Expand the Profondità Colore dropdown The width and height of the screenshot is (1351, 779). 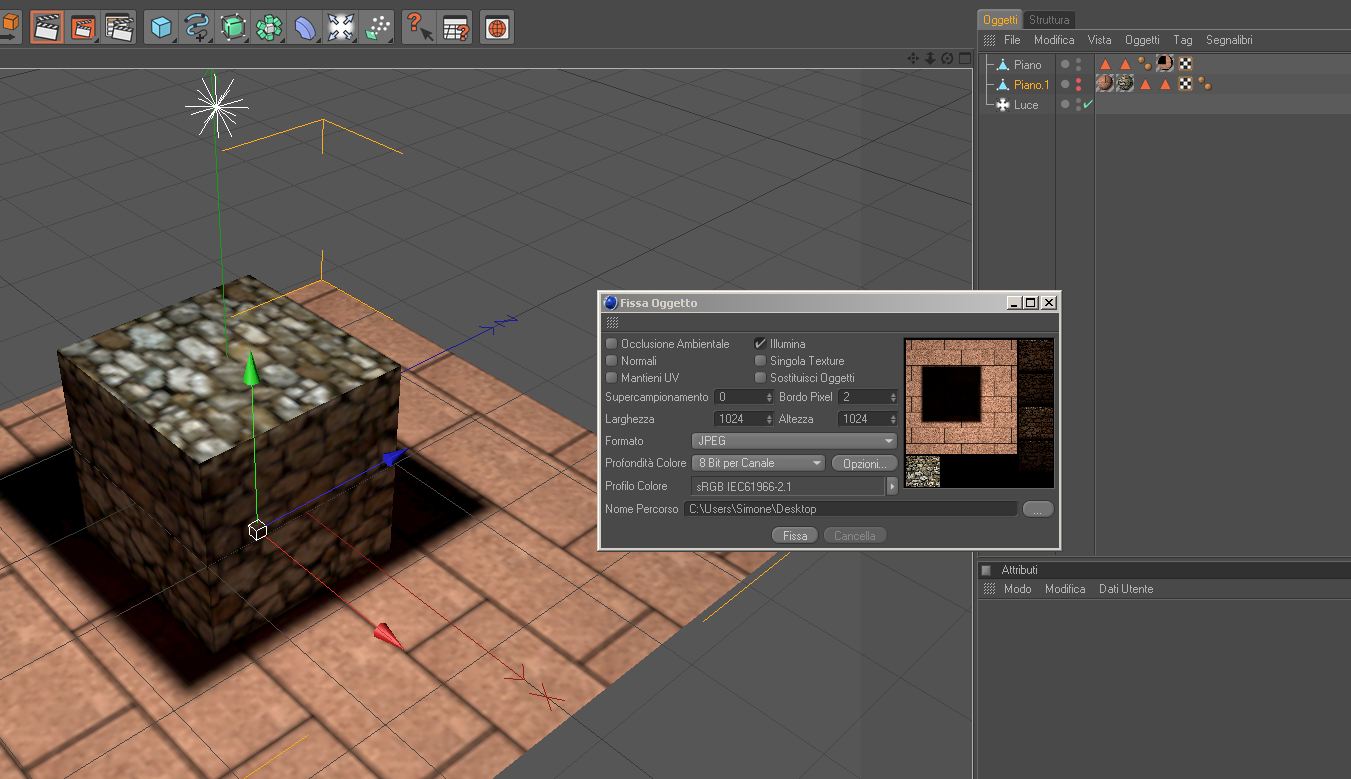click(759, 463)
